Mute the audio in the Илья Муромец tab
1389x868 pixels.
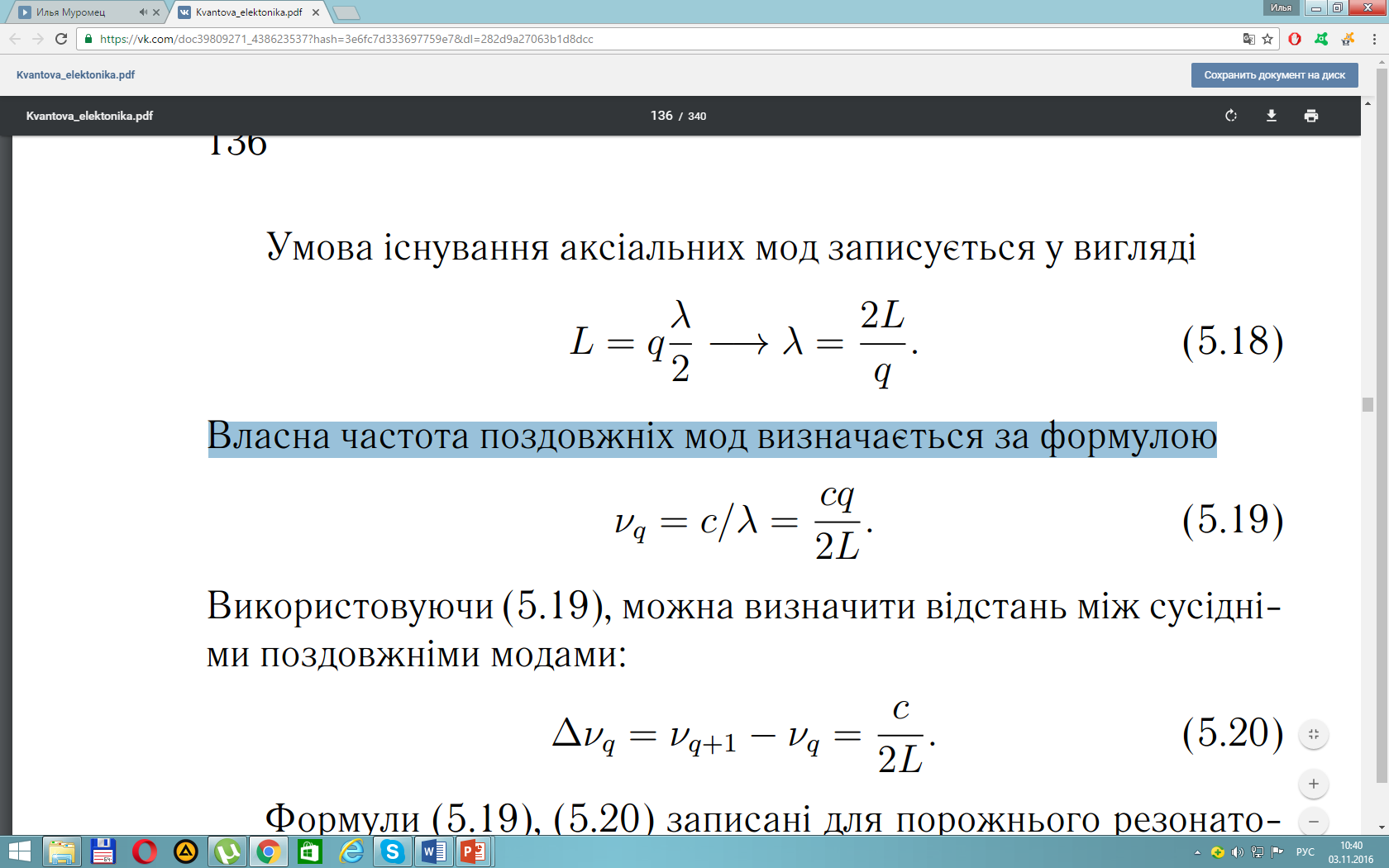[x=143, y=12]
